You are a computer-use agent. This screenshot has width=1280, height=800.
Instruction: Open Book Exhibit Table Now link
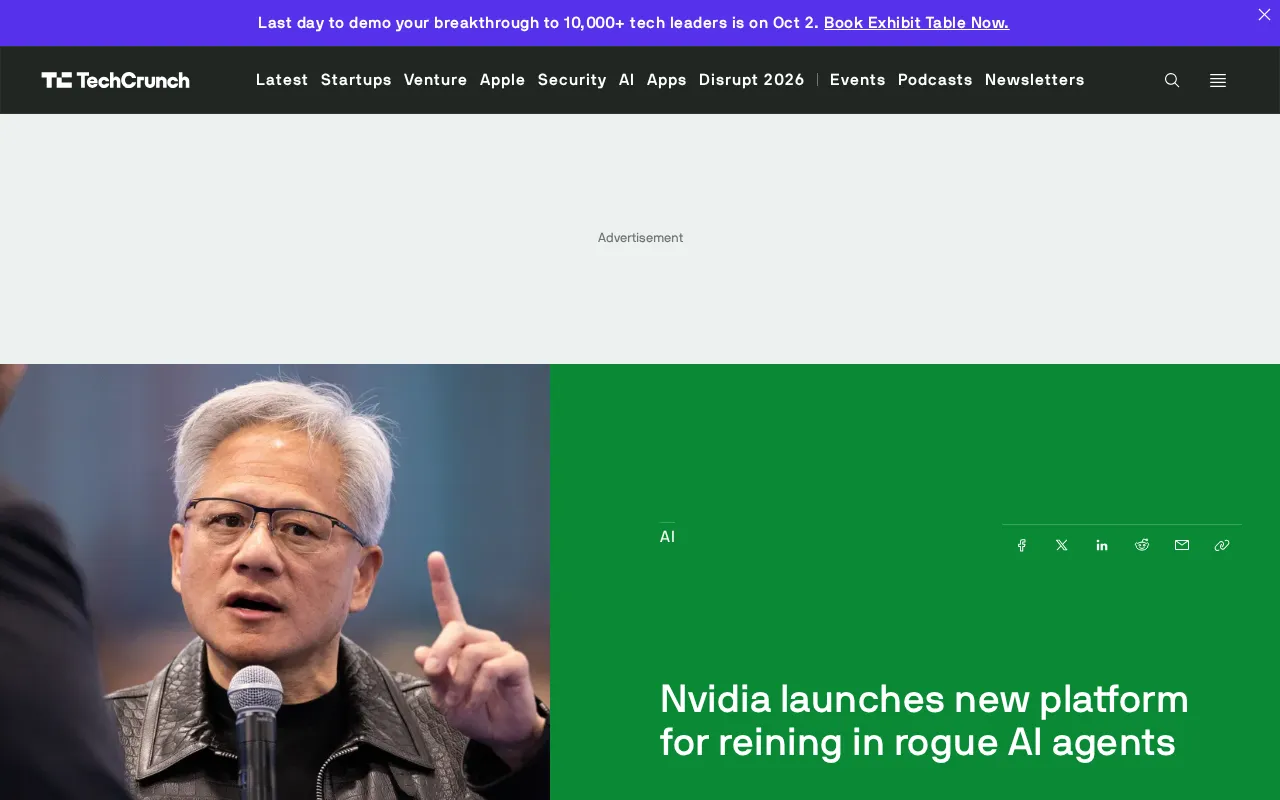tap(916, 22)
